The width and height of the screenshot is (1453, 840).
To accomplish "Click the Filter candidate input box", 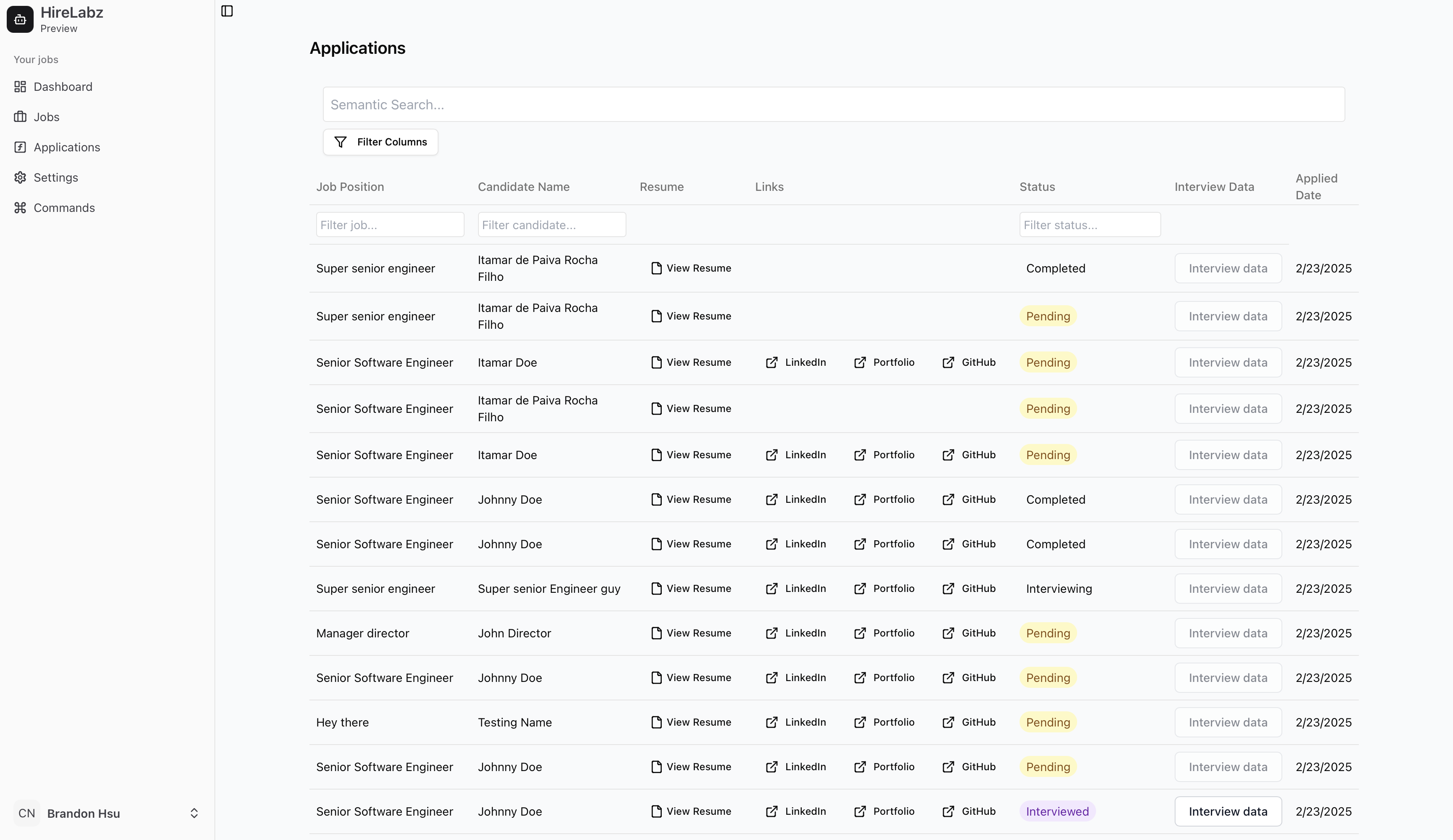I will click(551, 225).
